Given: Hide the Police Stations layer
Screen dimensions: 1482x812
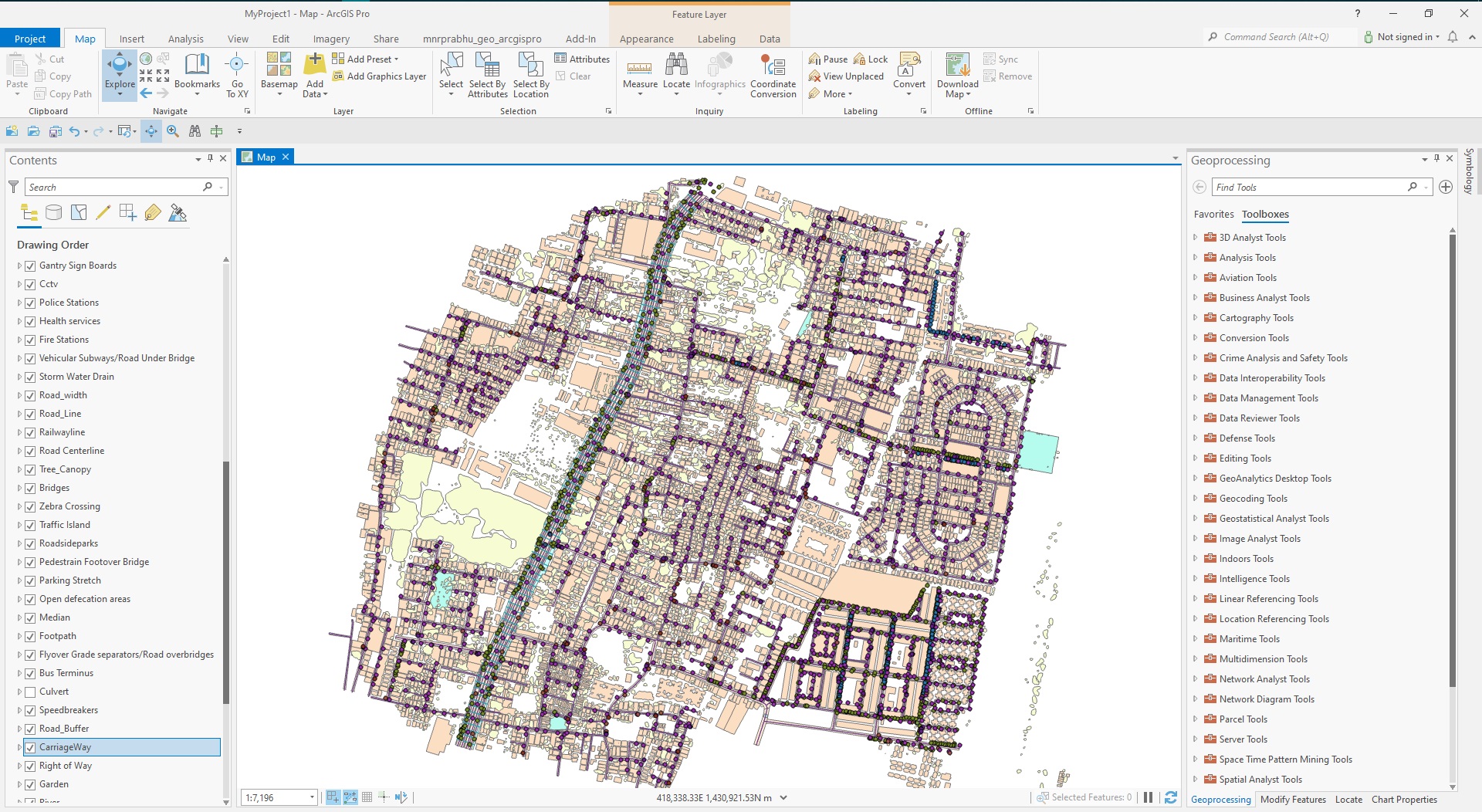Looking at the screenshot, I should [x=30, y=303].
